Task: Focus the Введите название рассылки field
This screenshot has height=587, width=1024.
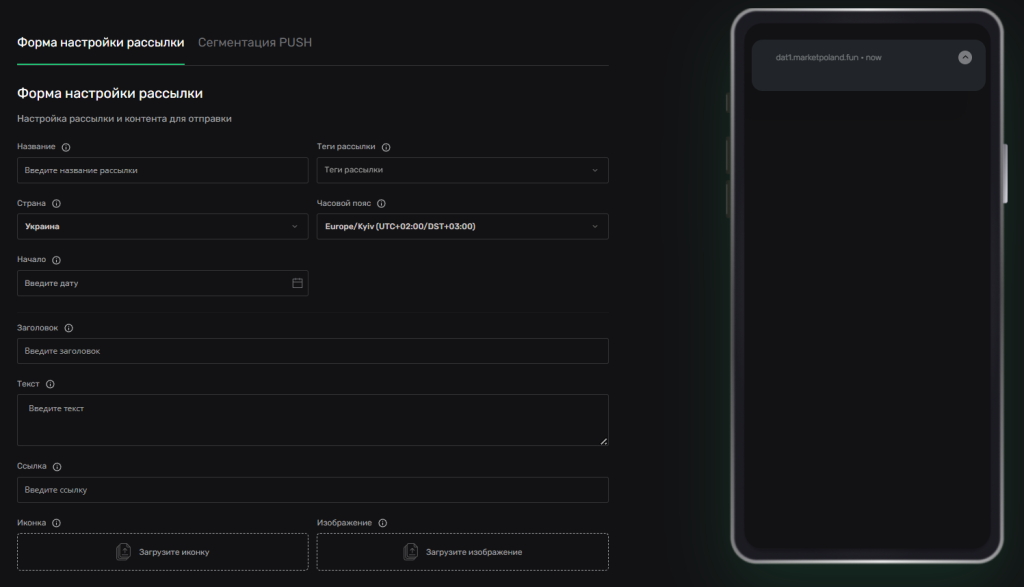Action: [162, 170]
